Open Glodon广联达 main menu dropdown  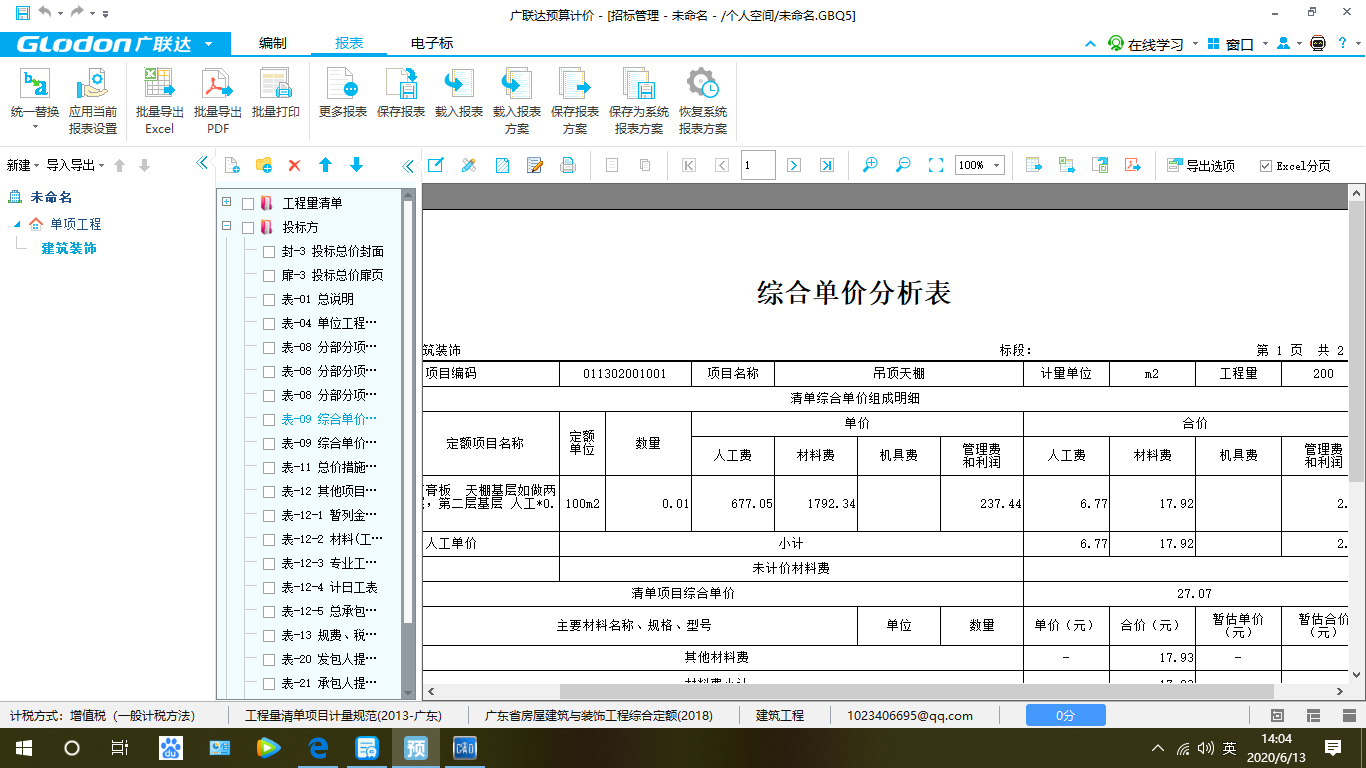pos(208,44)
